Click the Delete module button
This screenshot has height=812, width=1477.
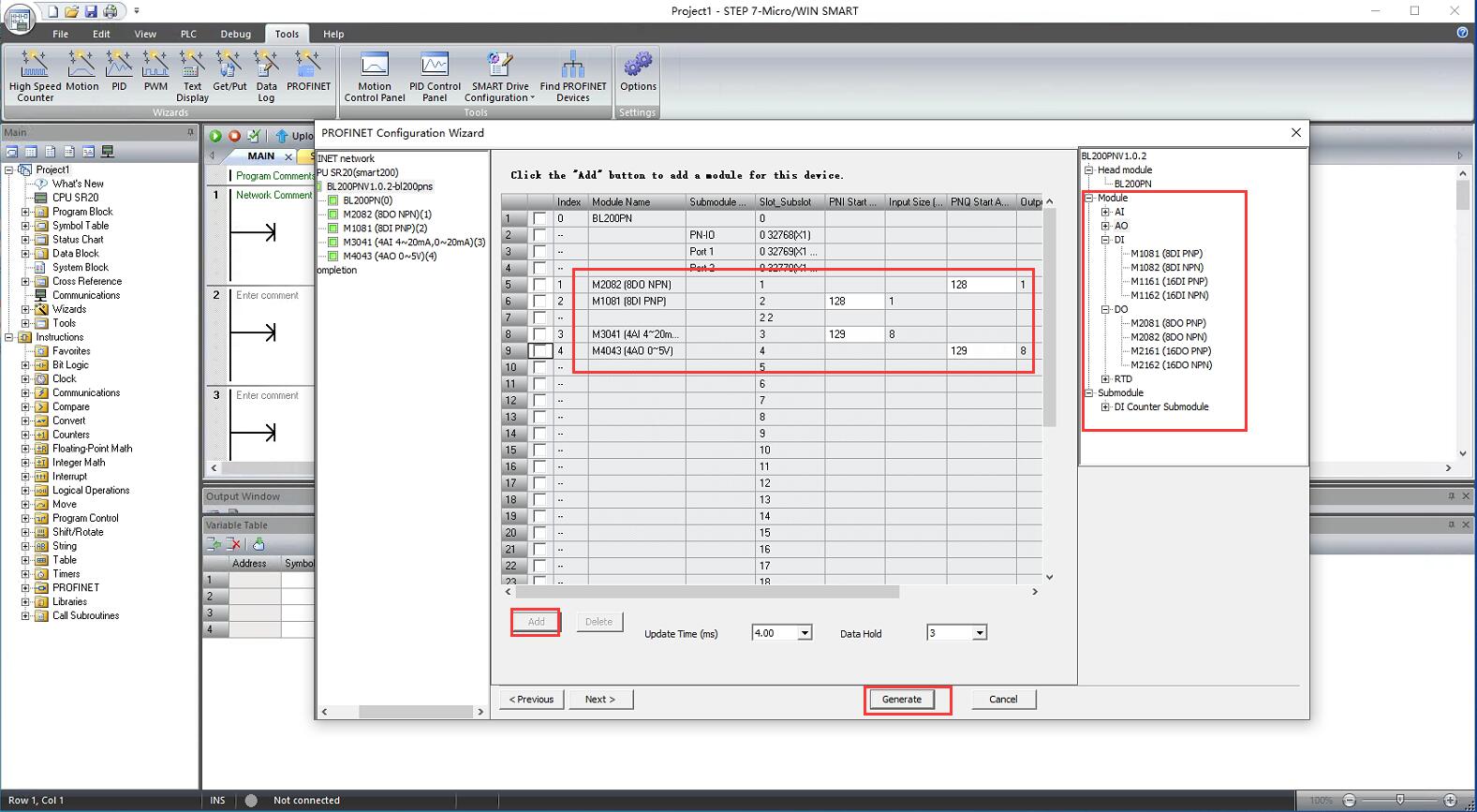[599, 622]
